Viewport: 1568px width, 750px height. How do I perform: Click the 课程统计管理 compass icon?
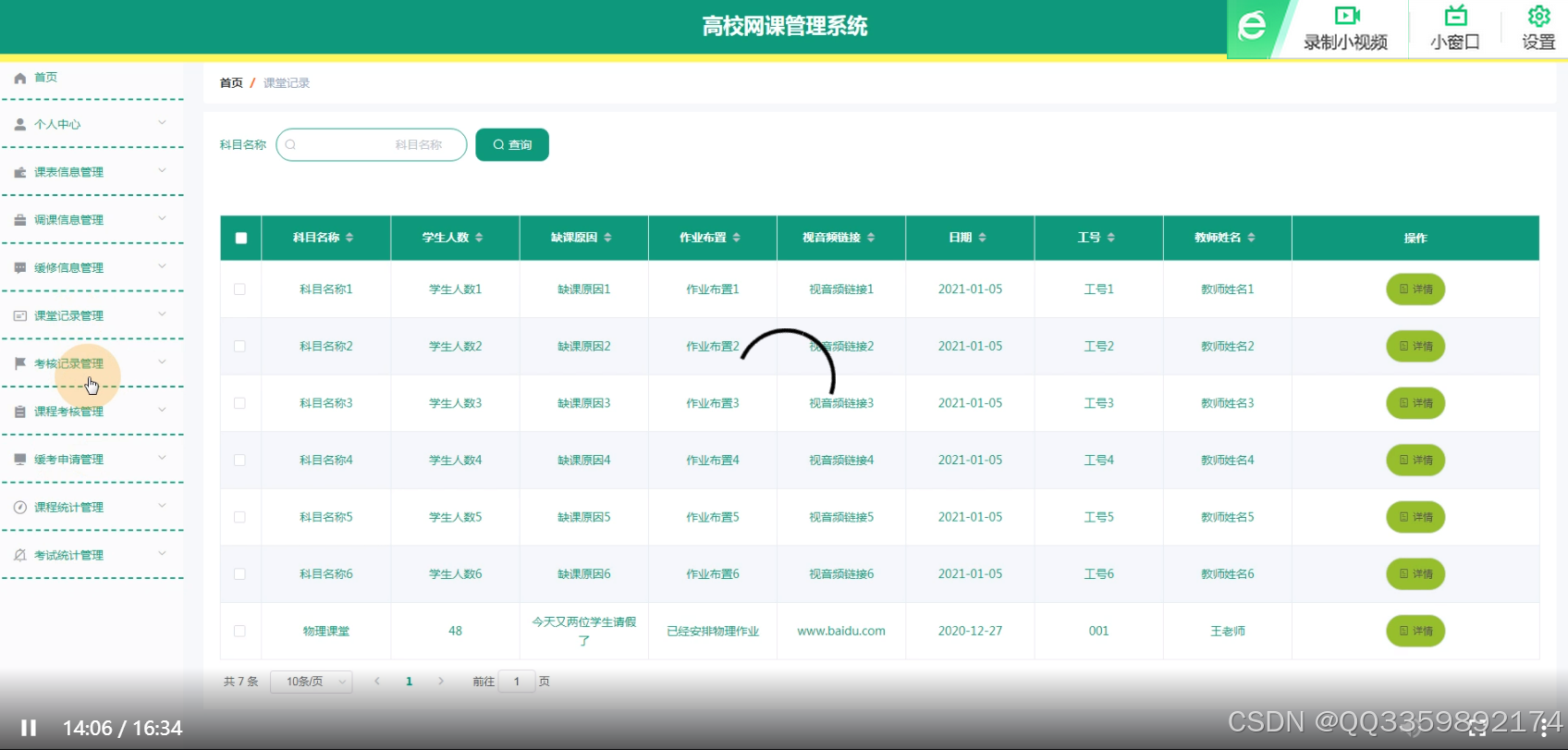click(20, 508)
